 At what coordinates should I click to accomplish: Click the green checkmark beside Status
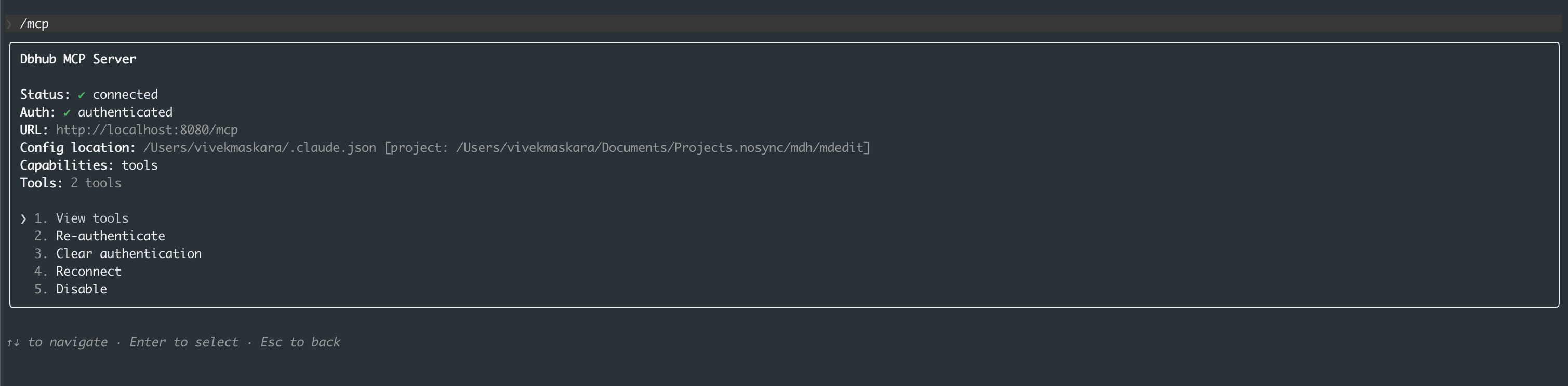click(82, 95)
